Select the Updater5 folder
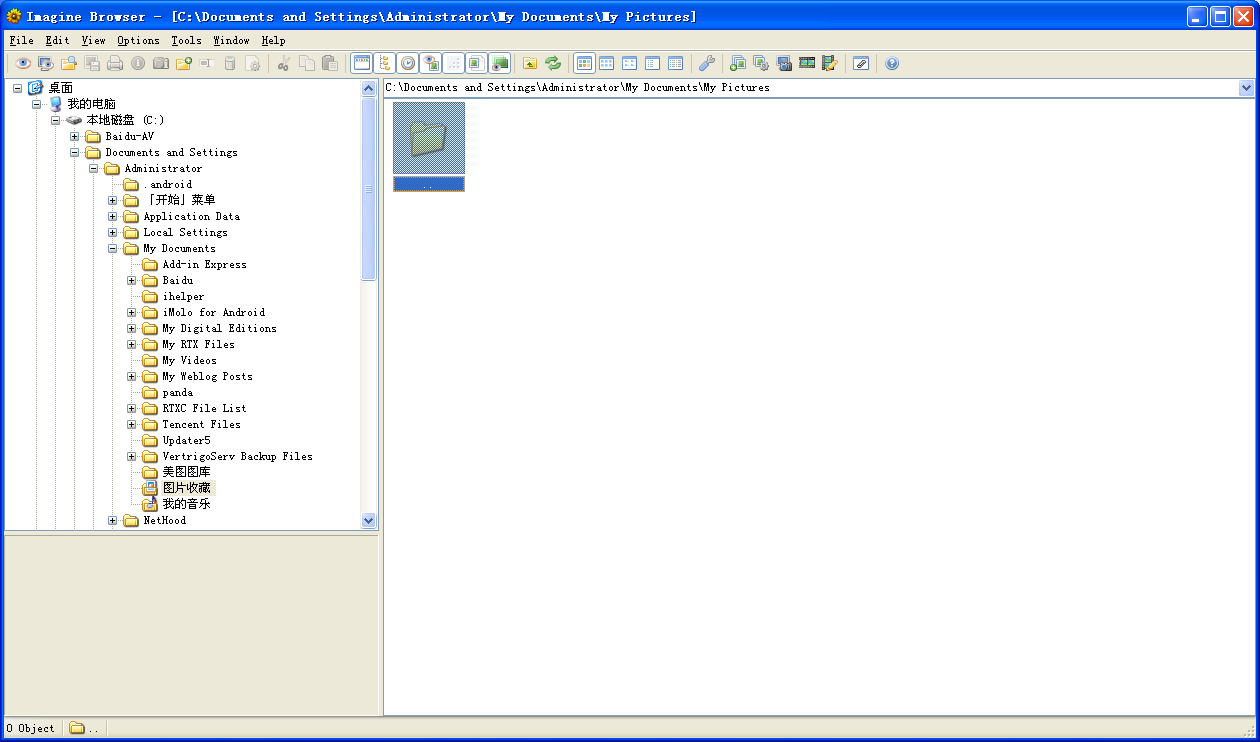This screenshot has width=1260, height=742. [x=186, y=441]
